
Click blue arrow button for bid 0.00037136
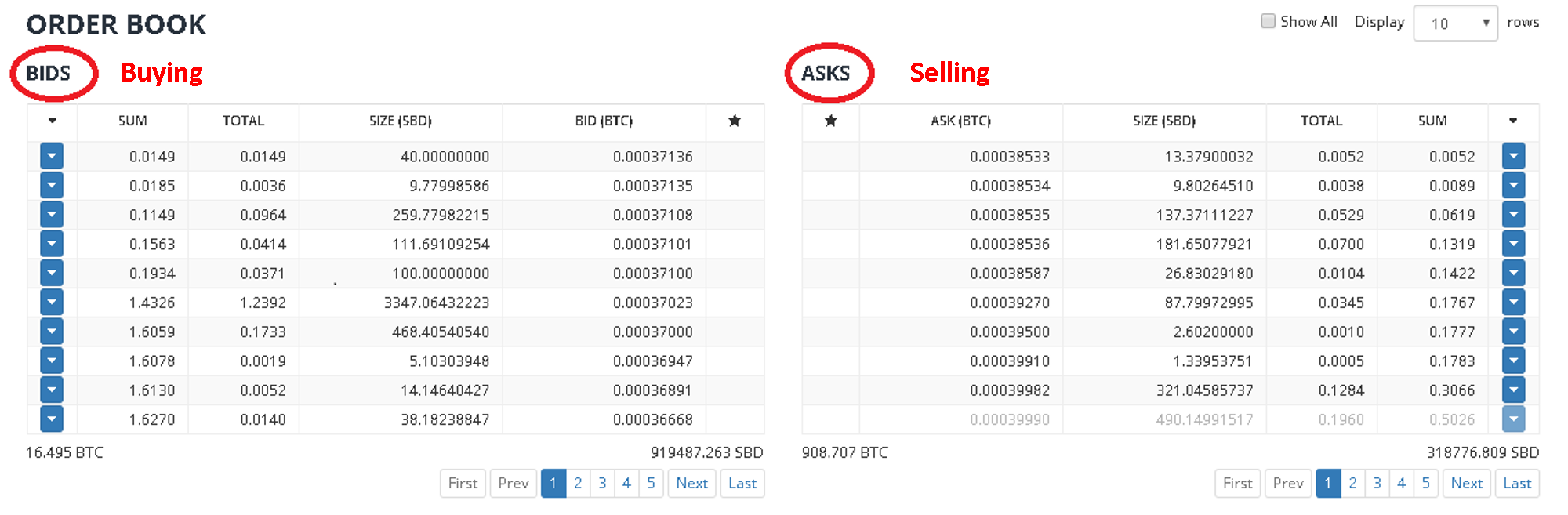pyautogui.click(x=52, y=156)
